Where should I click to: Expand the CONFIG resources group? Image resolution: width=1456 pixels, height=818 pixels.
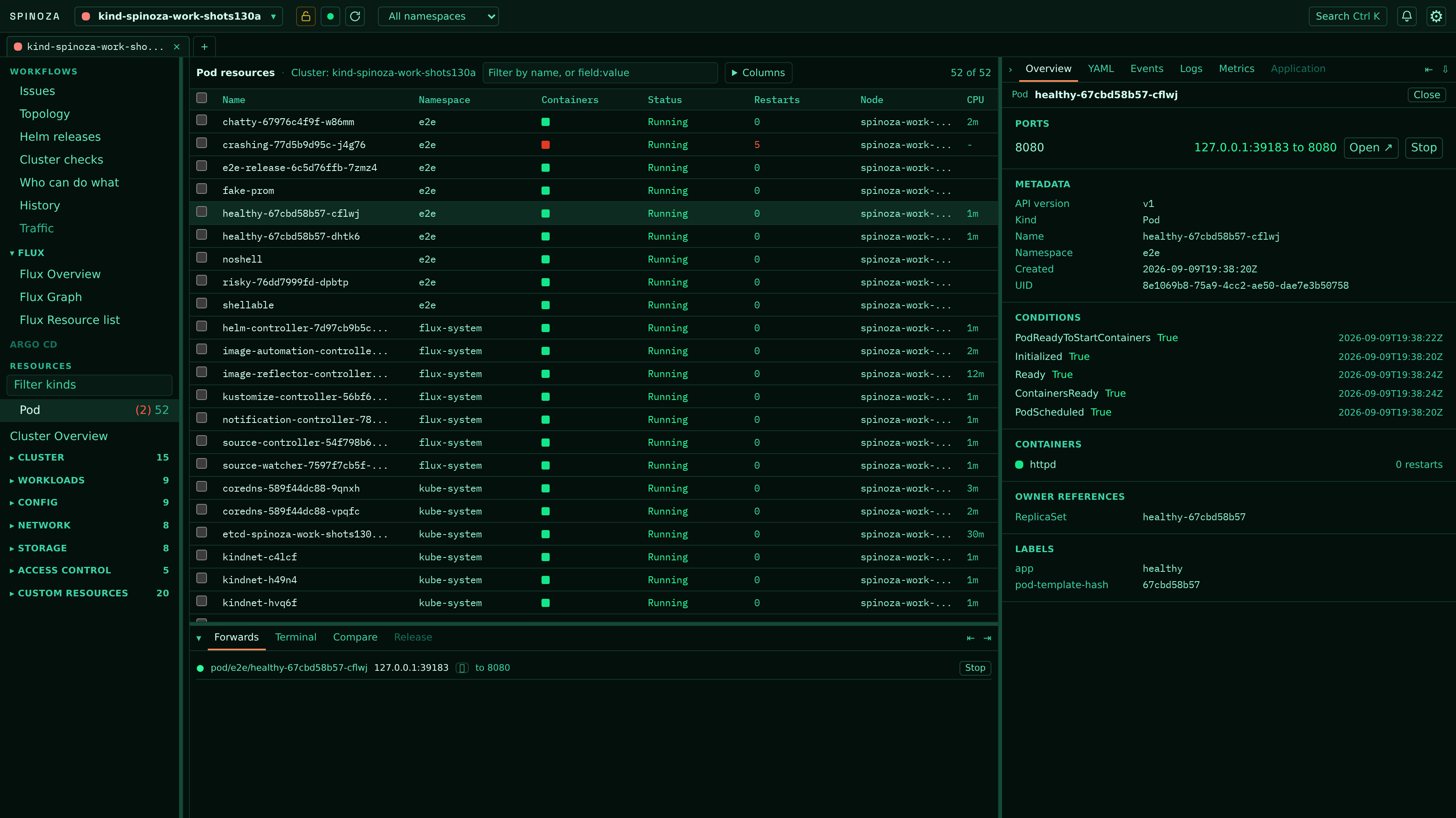[89, 502]
